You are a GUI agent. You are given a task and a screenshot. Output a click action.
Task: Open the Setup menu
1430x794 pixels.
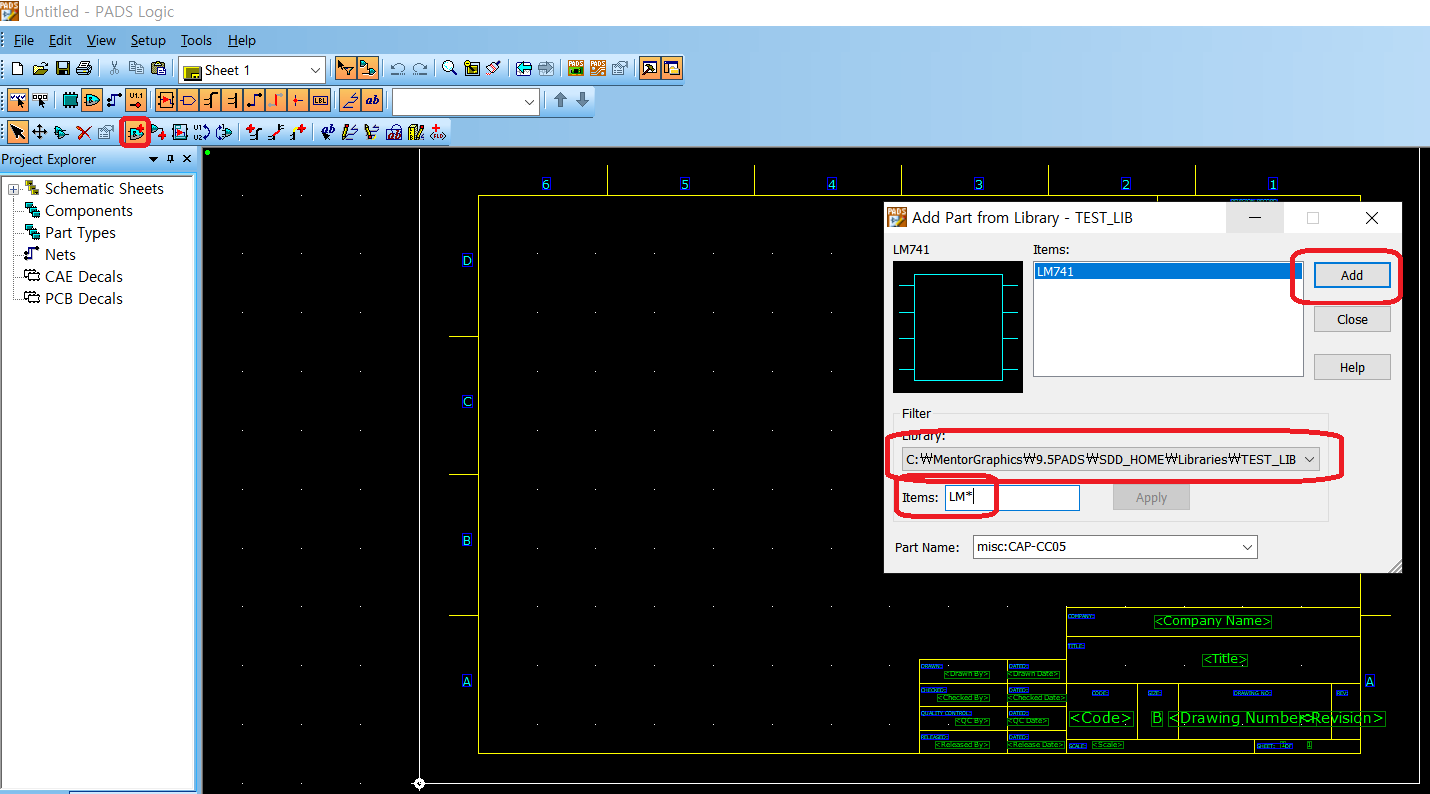pos(148,40)
